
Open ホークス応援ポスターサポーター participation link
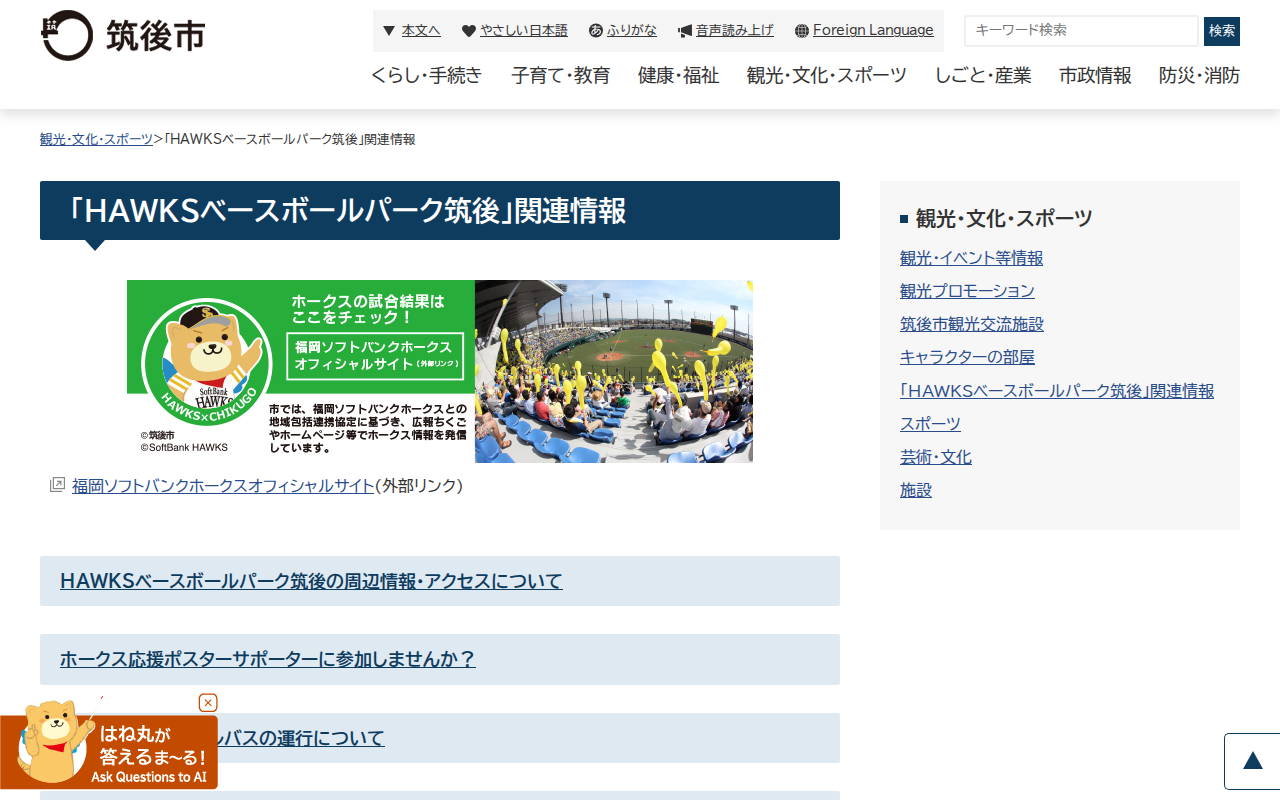point(268,659)
